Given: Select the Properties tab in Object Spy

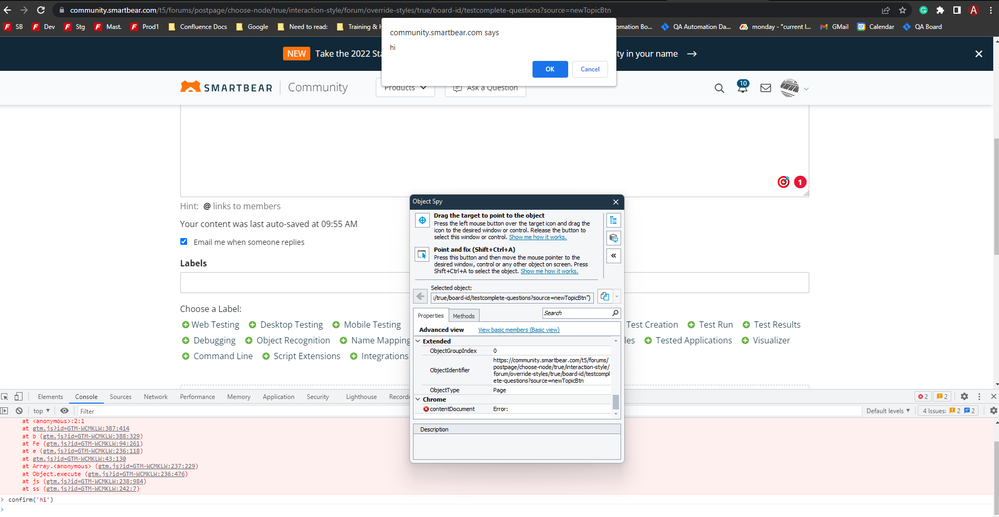Looking at the screenshot, I should [431, 316].
